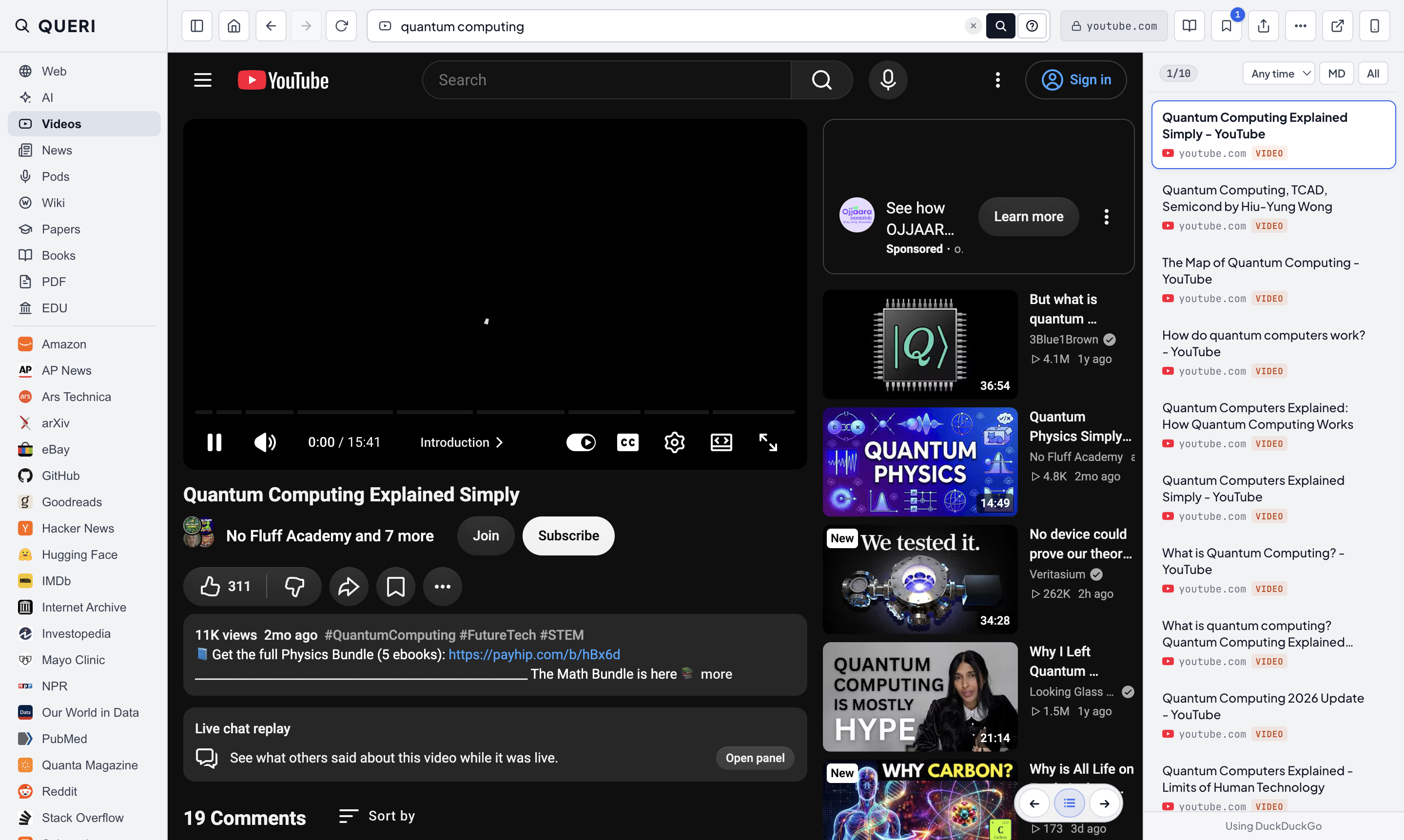The width and height of the screenshot is (1404, 840).
Task: Open Quantum Physics thumbnail
Action: click(920, 461)
